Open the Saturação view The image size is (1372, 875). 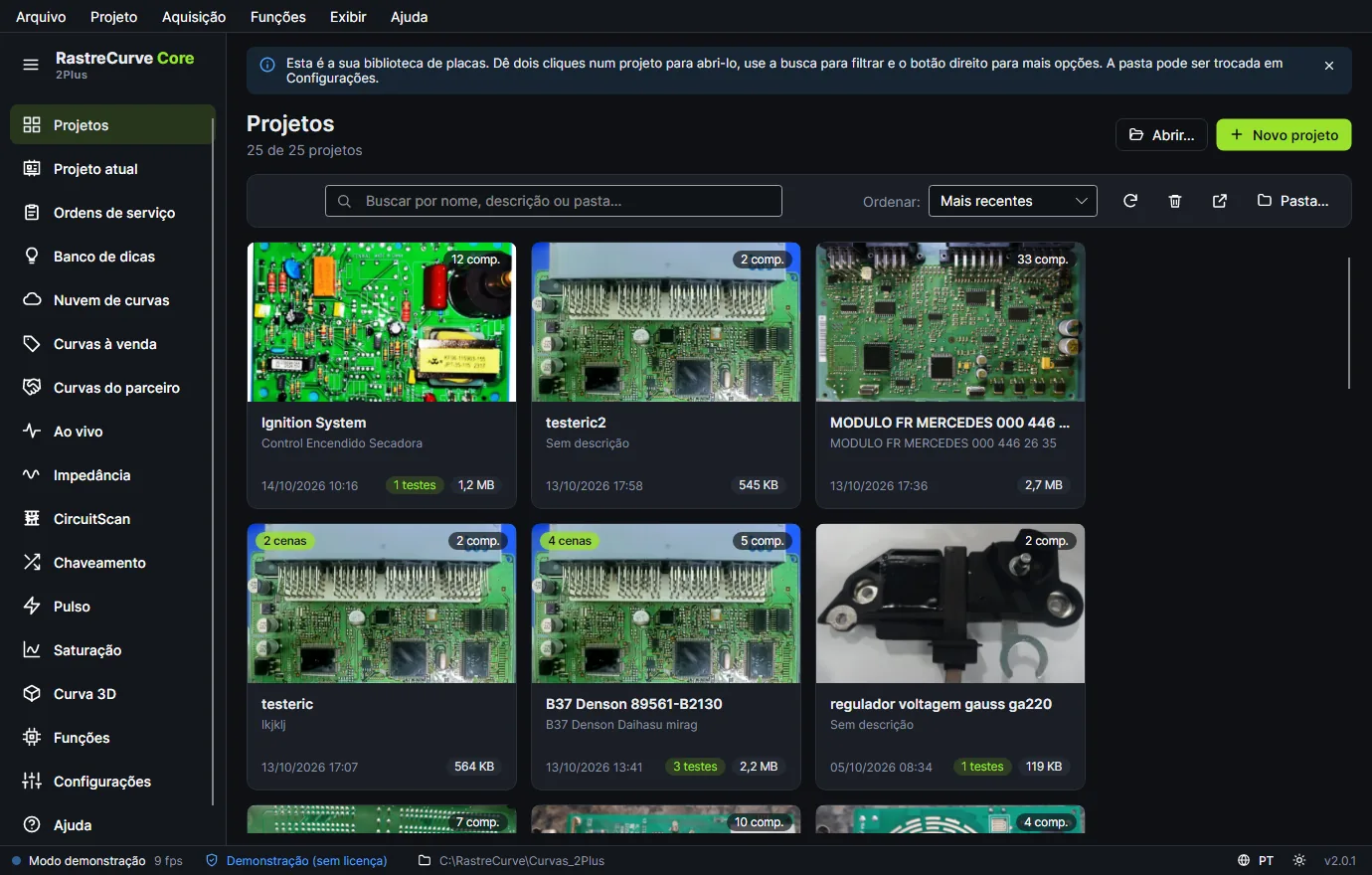pyautogui.click(x=112, y=650)
